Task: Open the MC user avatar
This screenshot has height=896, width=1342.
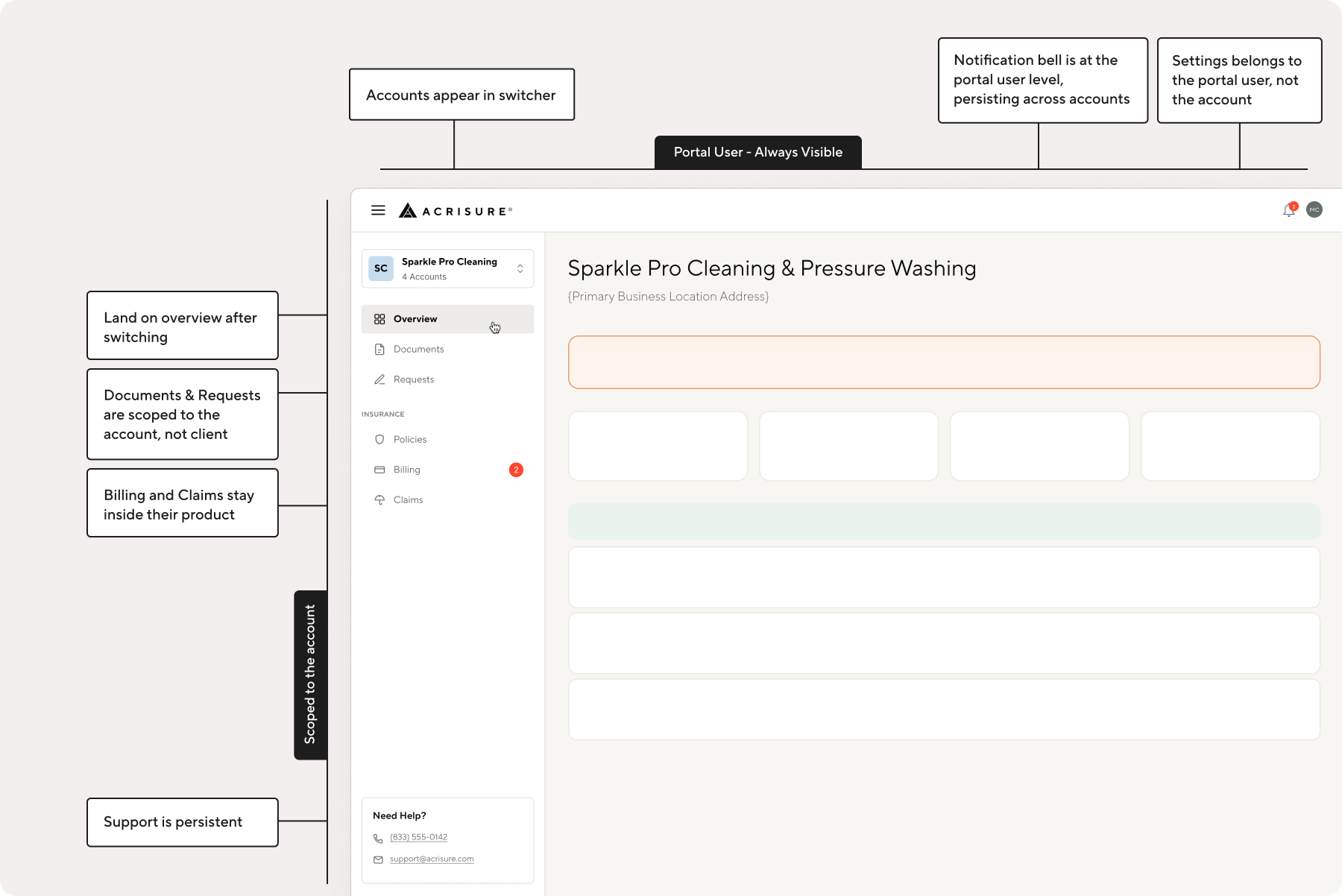Action: pos(1314,210)
